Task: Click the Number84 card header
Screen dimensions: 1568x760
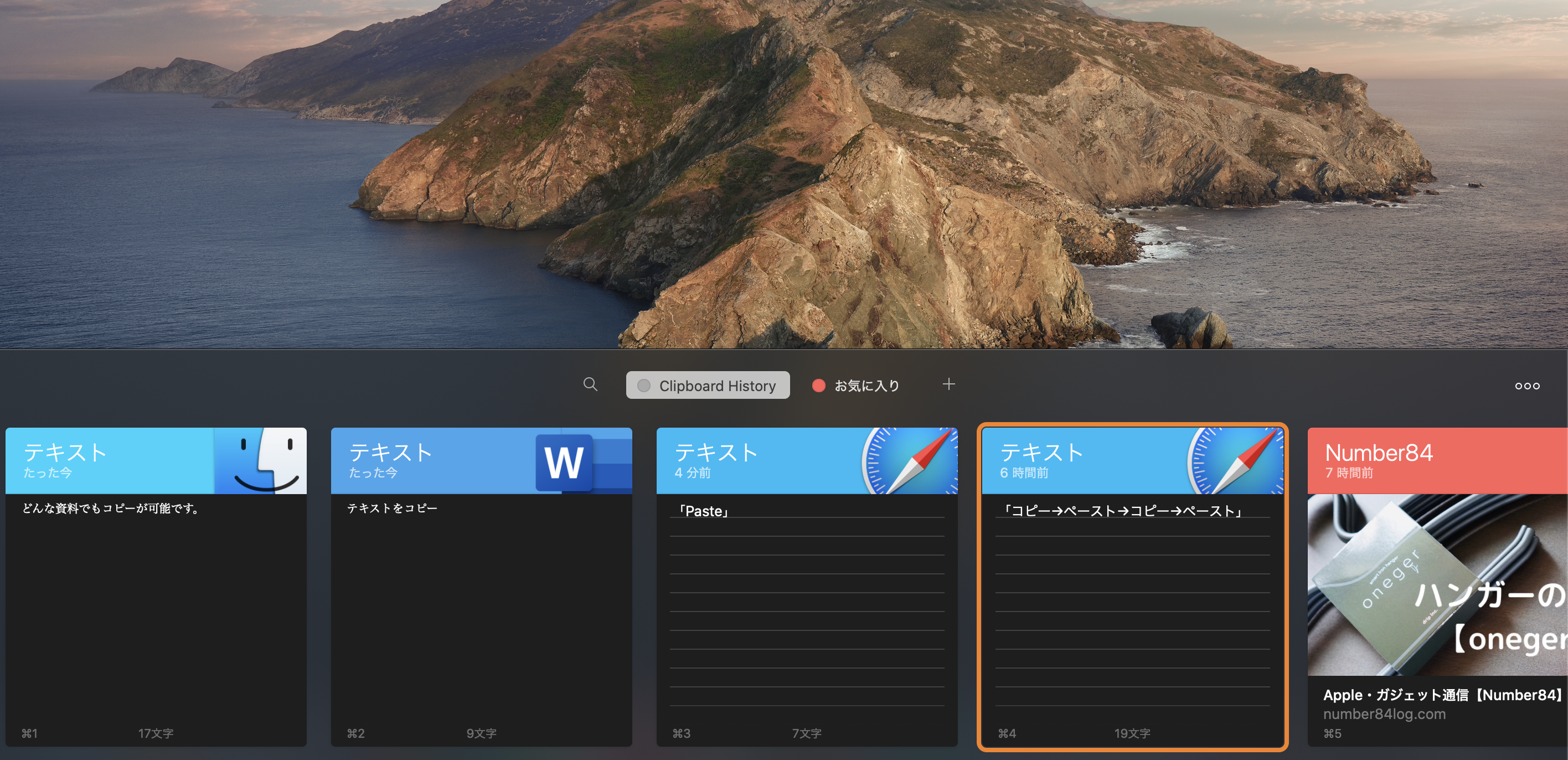Action: point(1437,460)
